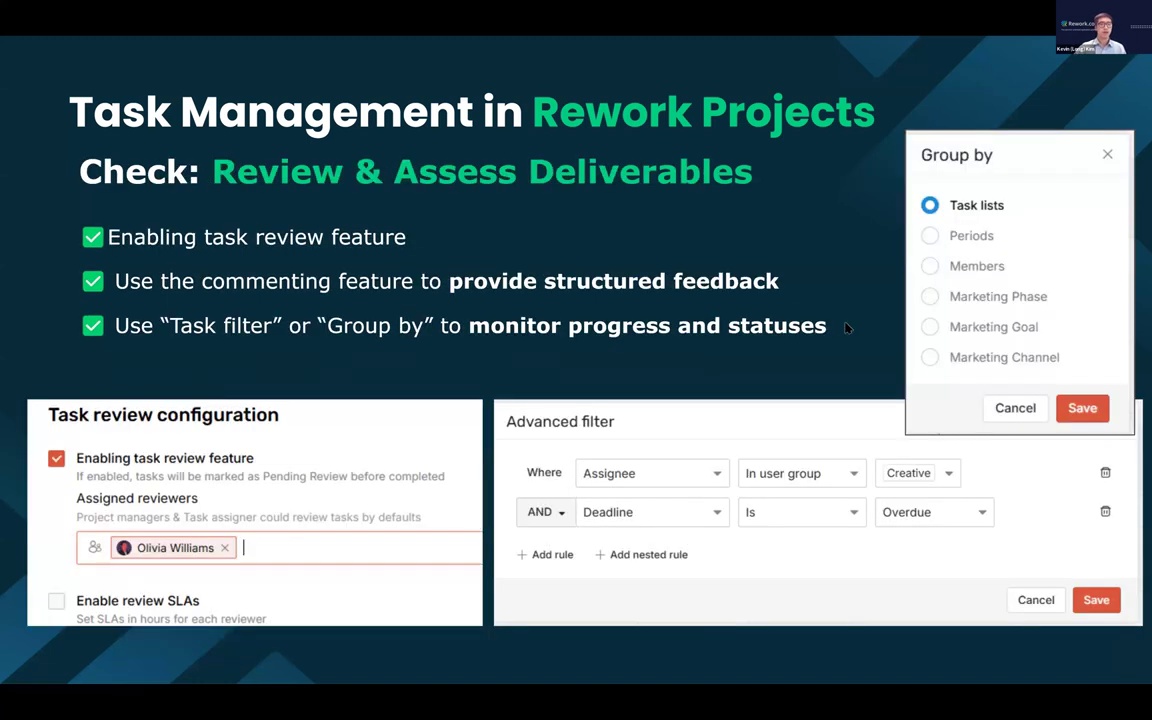Uncheck Enabling task review feature checkbox
This screenshot has height=720, width=1152.
pos(57,458)
